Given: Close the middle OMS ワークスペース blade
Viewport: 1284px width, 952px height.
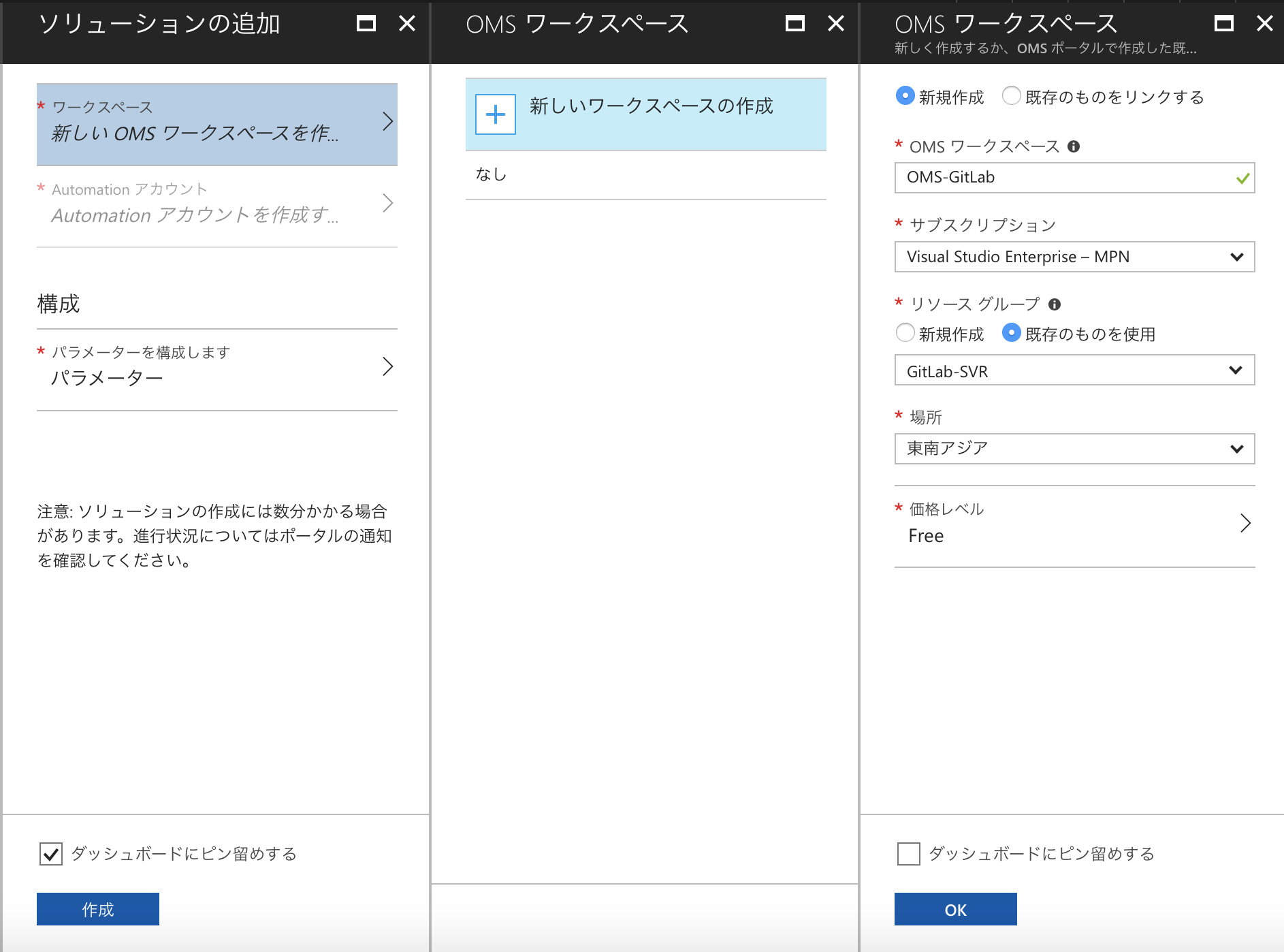Looking at the screenshot, I should click(836, 24).
